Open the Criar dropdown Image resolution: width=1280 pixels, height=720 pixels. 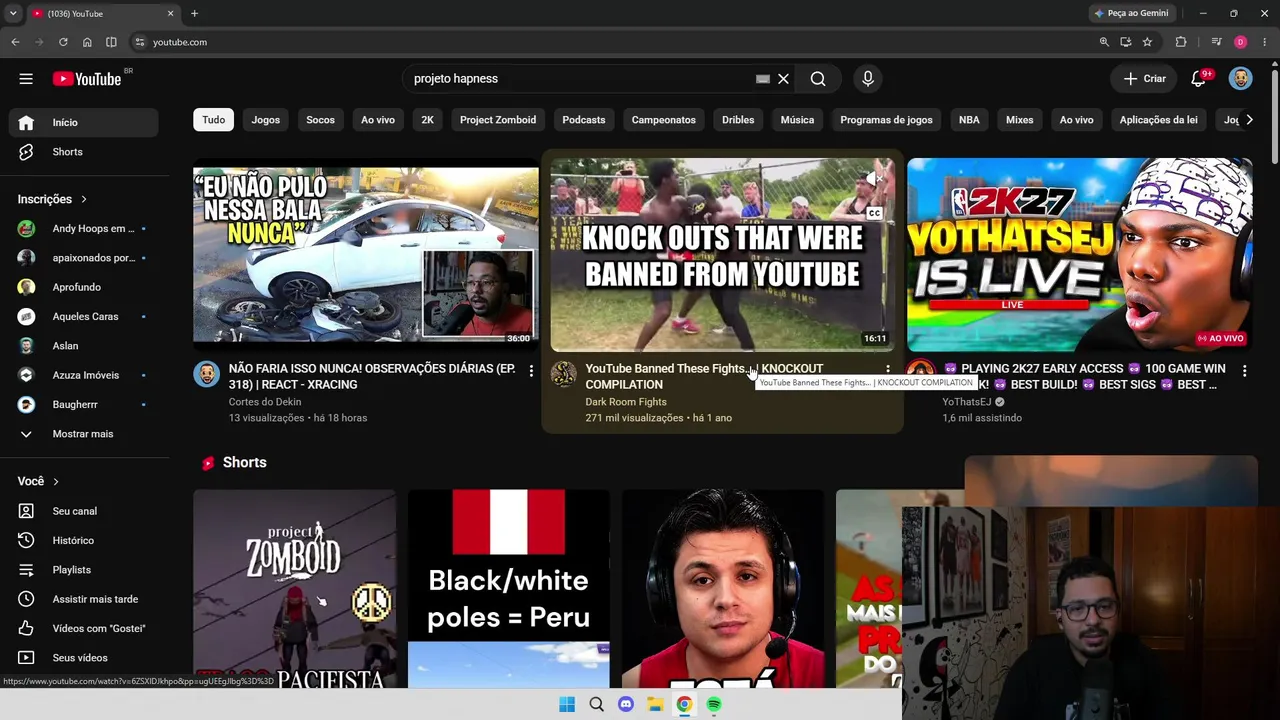1144,79
